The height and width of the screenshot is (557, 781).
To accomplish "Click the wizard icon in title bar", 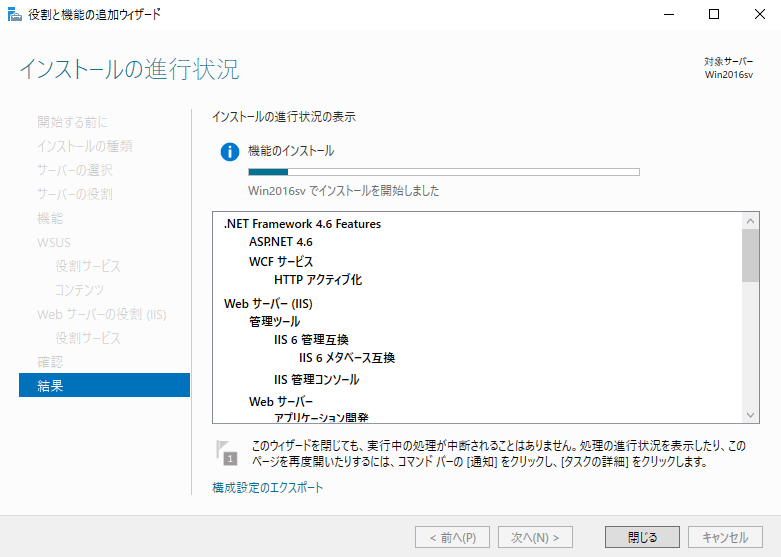I will [14, 14].
